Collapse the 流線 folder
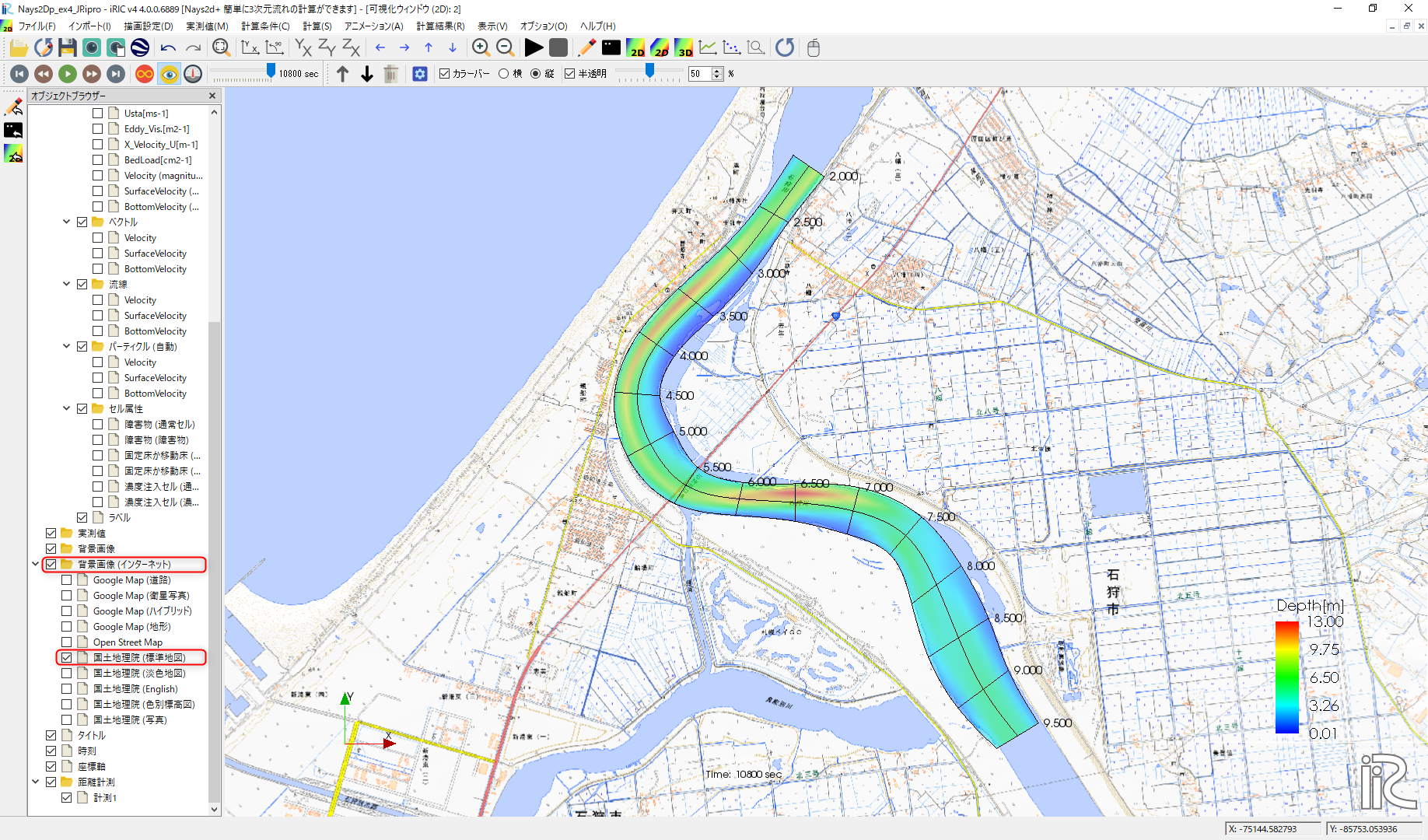 point(67,285)
